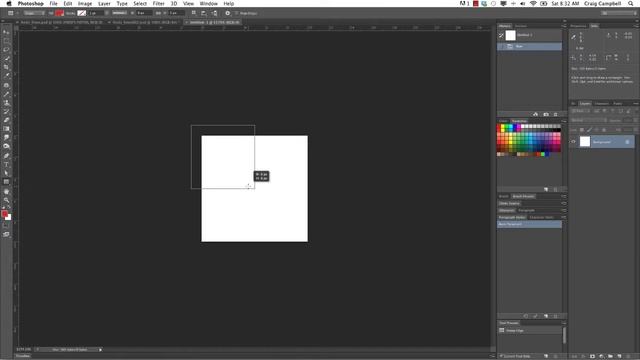Click the camera new snapshot icon in History panel

point(546,114)
